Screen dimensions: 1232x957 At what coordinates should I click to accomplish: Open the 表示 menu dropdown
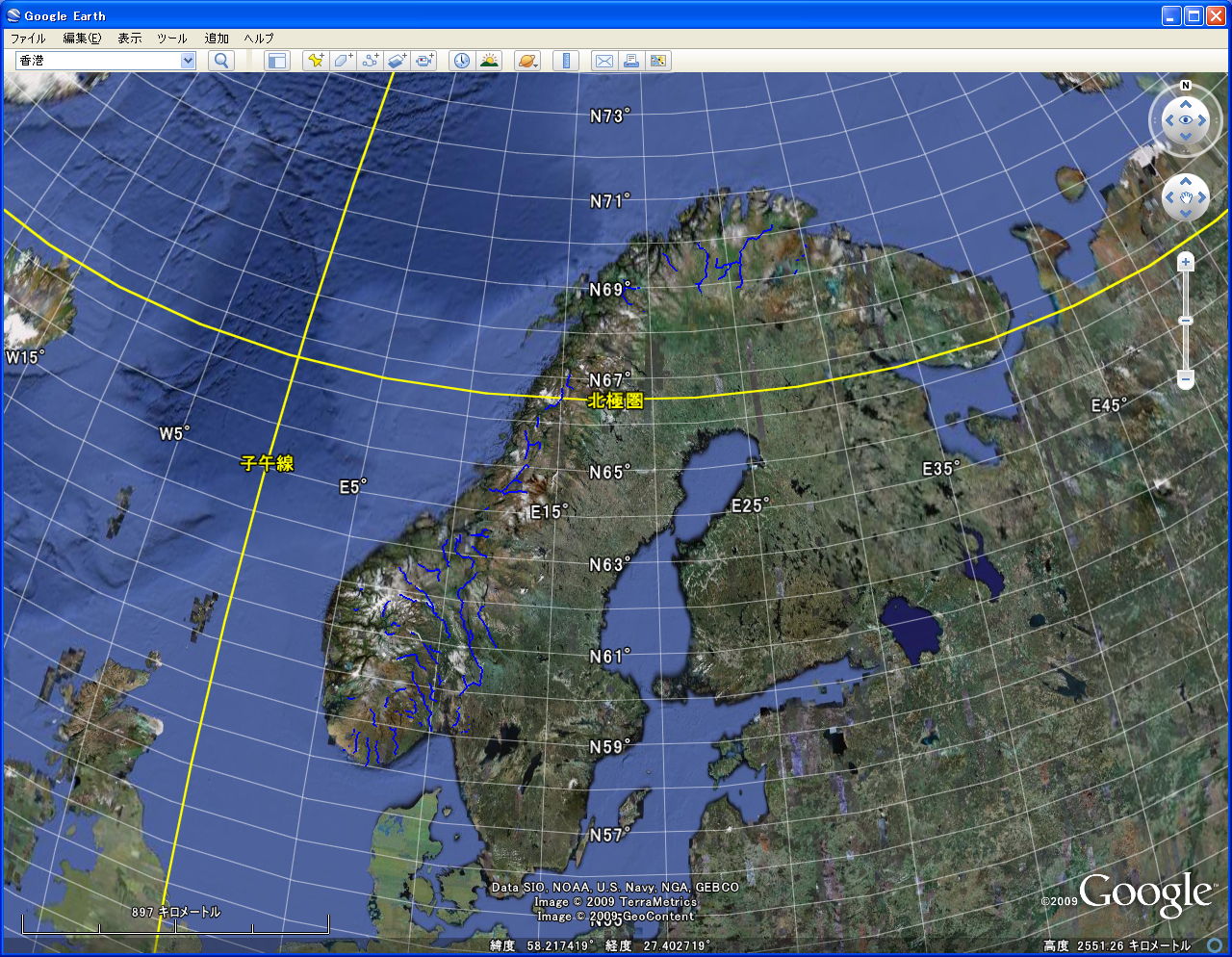[x=129, y=39]
